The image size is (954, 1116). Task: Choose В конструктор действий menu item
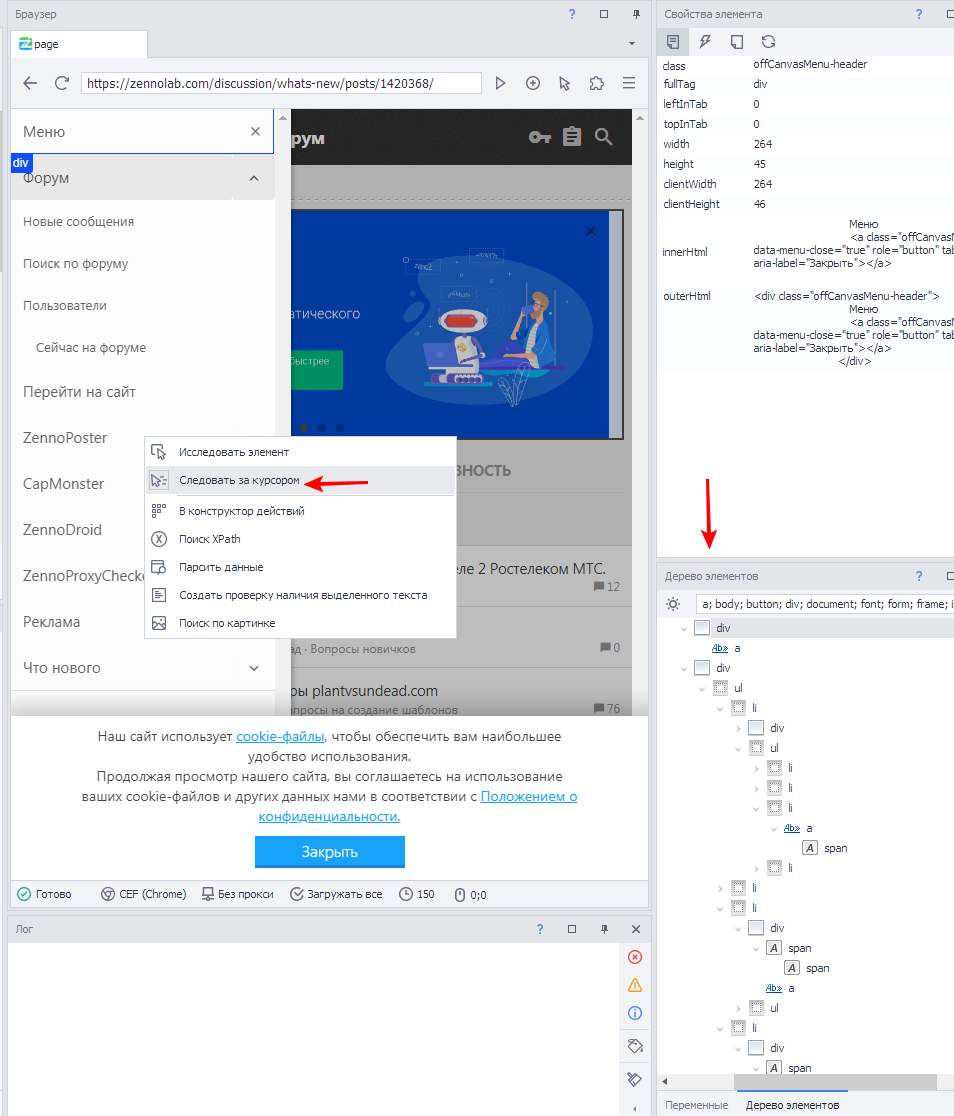300,511
